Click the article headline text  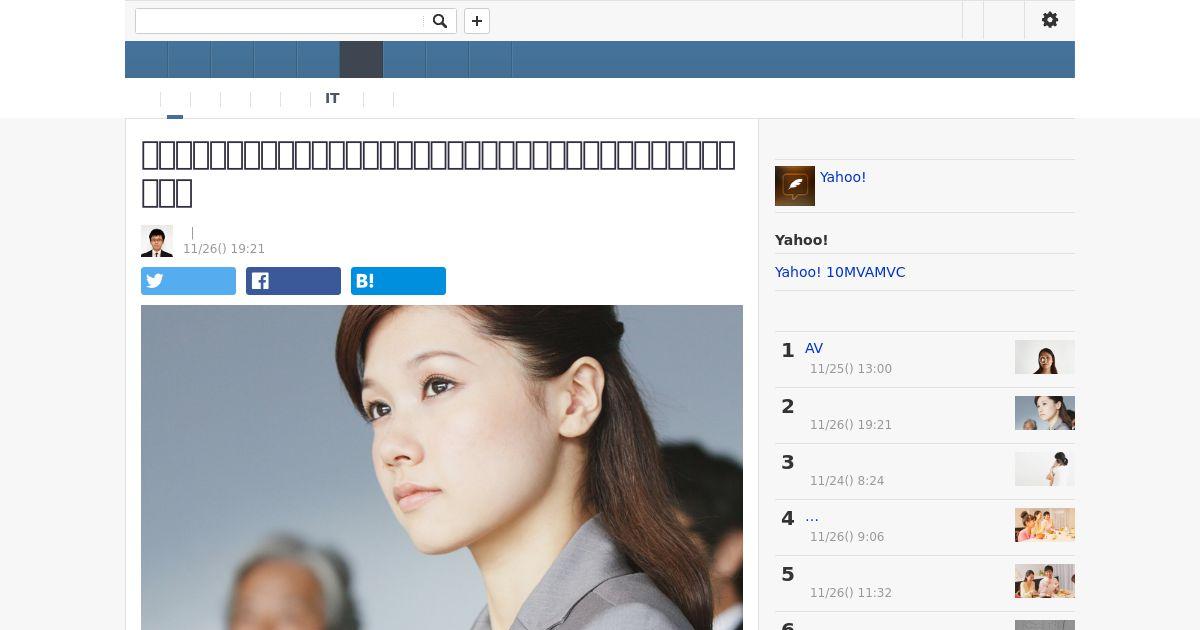click(439, 173)
